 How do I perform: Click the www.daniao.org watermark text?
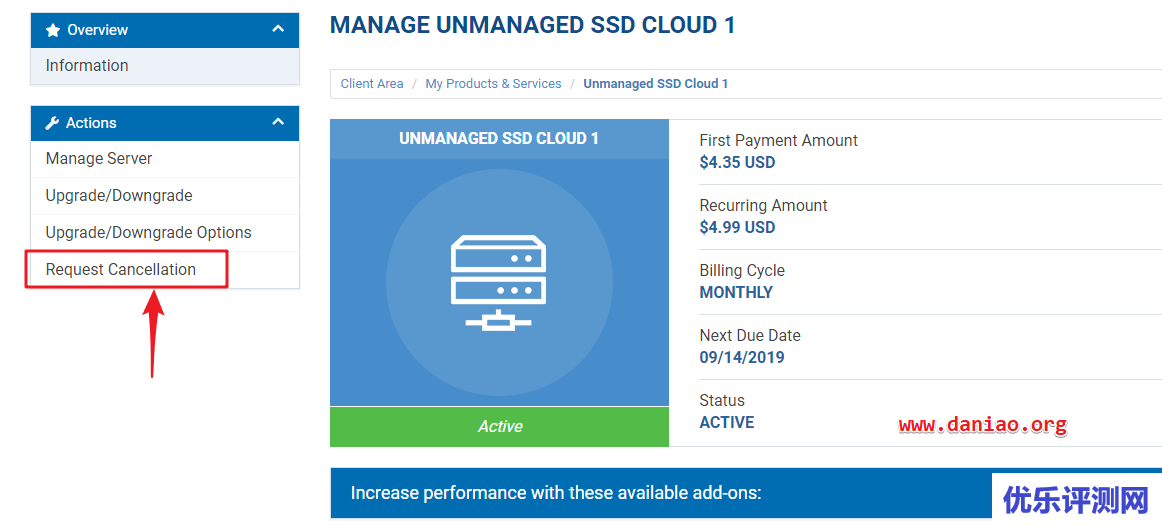pyautogui.click(x=982, y=425)
